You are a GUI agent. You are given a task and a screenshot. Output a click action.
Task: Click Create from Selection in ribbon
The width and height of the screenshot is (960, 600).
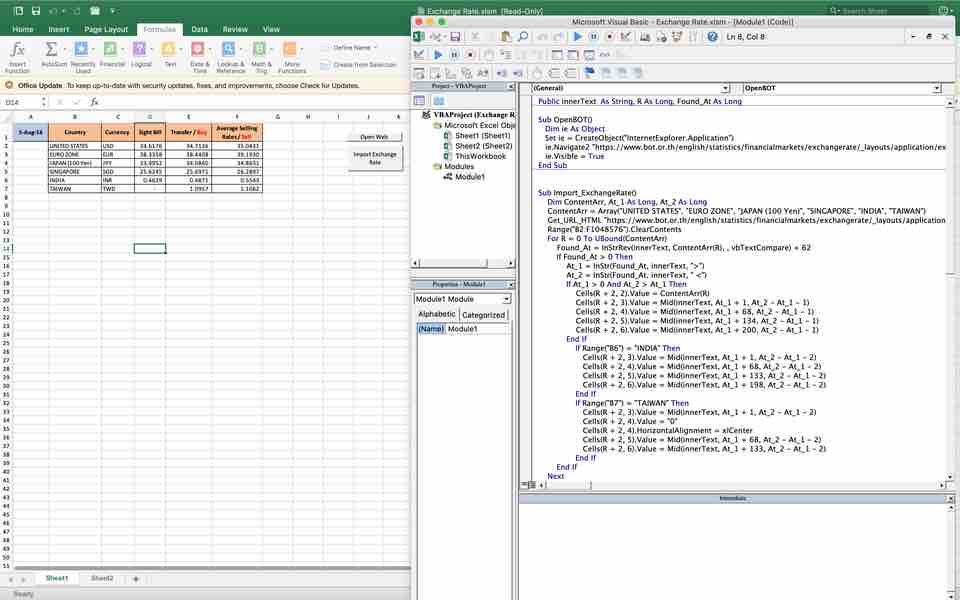[358, 65]
